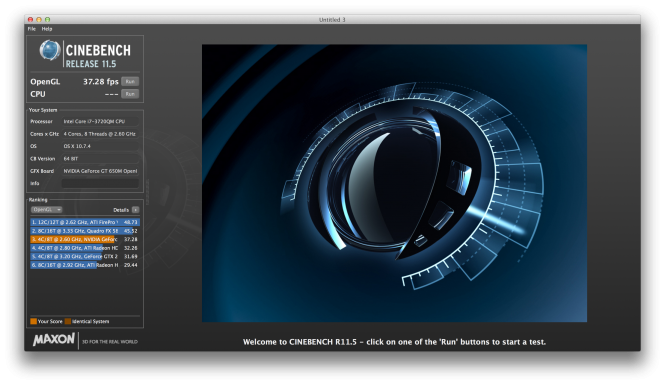Minimize the window with the yellow button
Screen dimensions: 665x385
pyautogui.click(x=39, y=20)
